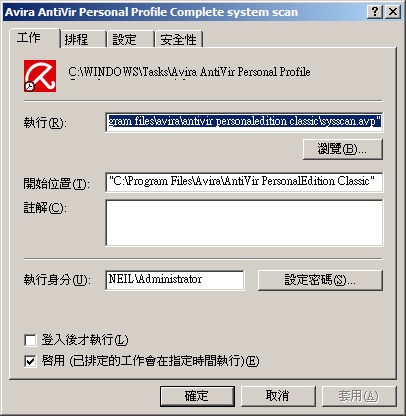The image size is (406, 416).
Task: Confirm with the 確定 button
Action: click(197, 396)
